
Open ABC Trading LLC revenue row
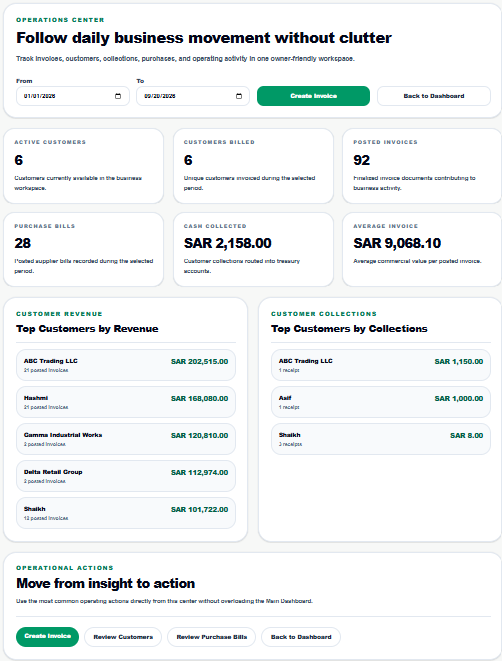tap(126, 365)
